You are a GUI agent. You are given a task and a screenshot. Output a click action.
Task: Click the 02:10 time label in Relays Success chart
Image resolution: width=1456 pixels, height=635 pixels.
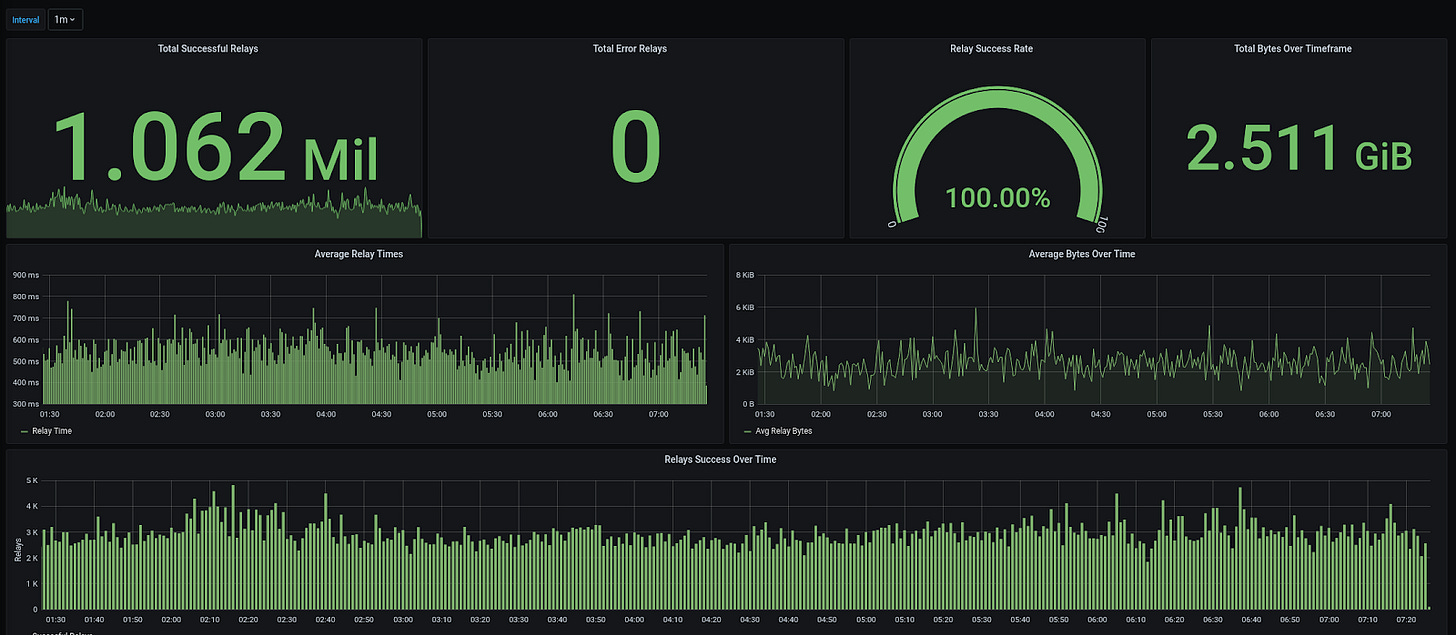pyautogui.click(x=210, y=620)
